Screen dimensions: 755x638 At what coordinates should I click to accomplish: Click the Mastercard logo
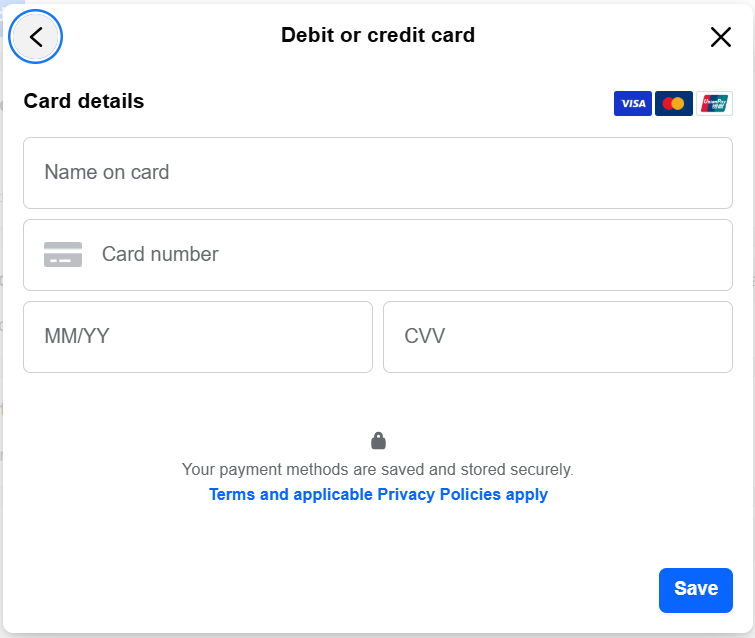point(673,103)
